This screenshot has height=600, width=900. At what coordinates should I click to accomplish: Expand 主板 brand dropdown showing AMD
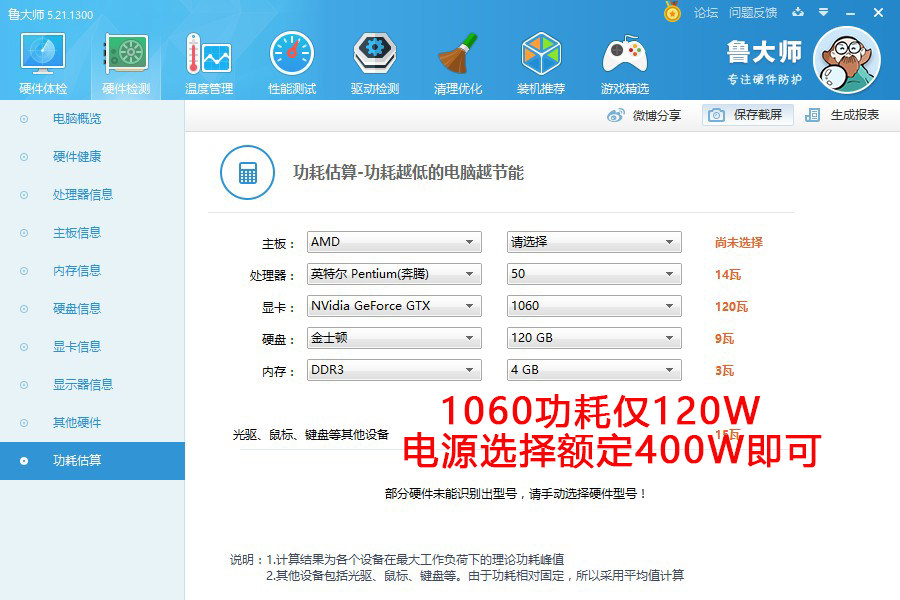394,242
